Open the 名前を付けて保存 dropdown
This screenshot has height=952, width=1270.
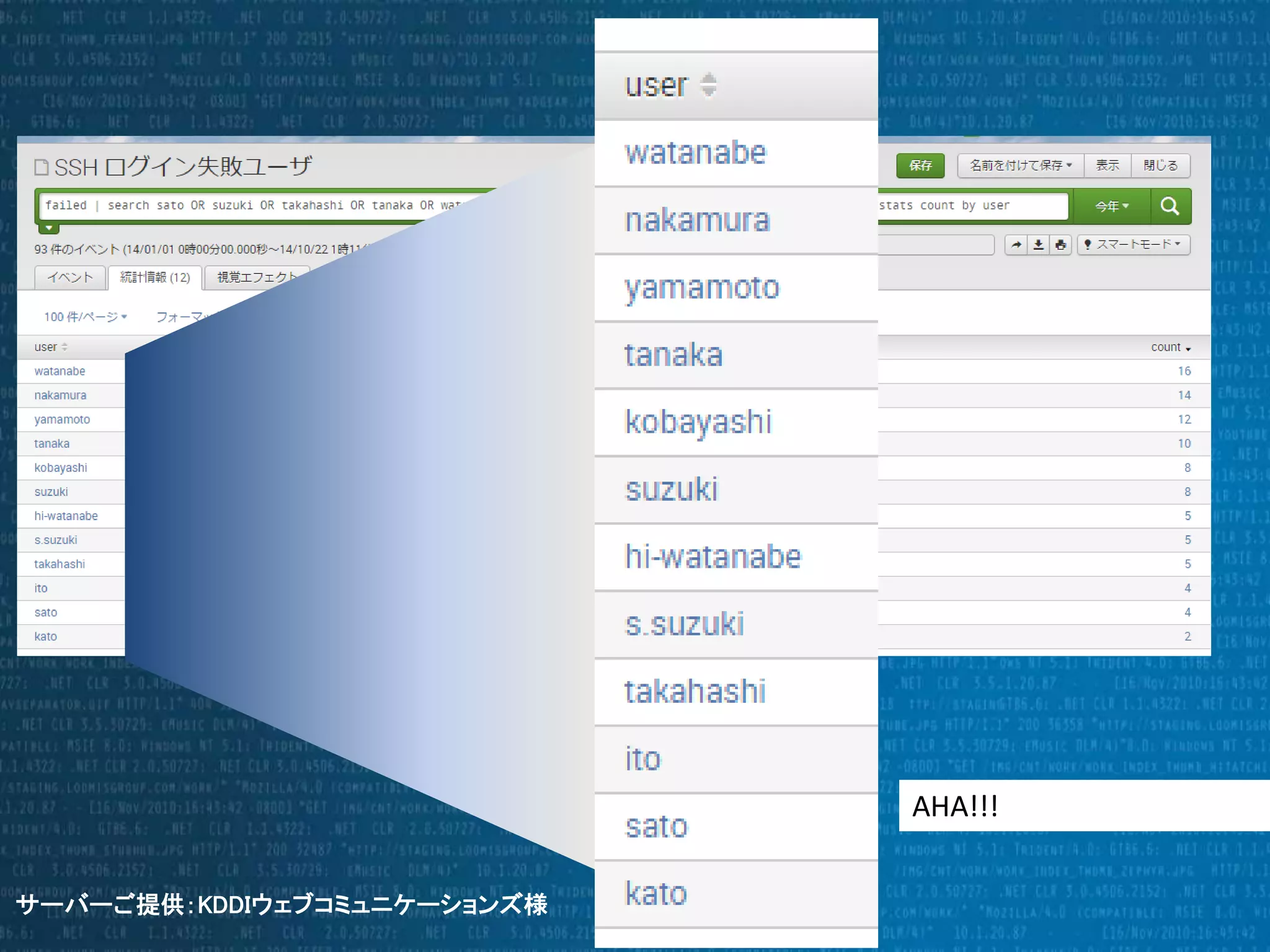[1021, 165]
